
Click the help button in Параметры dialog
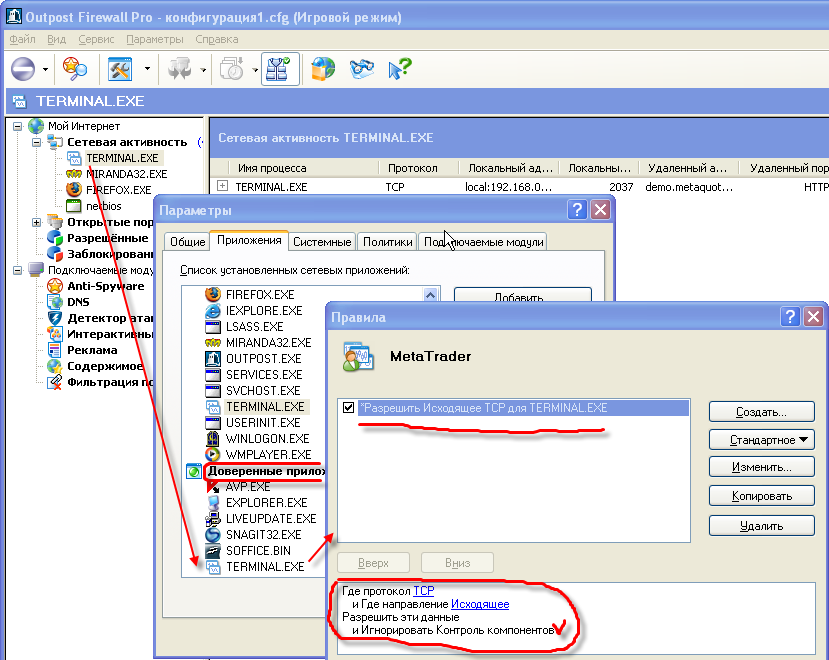coord(577,209)
